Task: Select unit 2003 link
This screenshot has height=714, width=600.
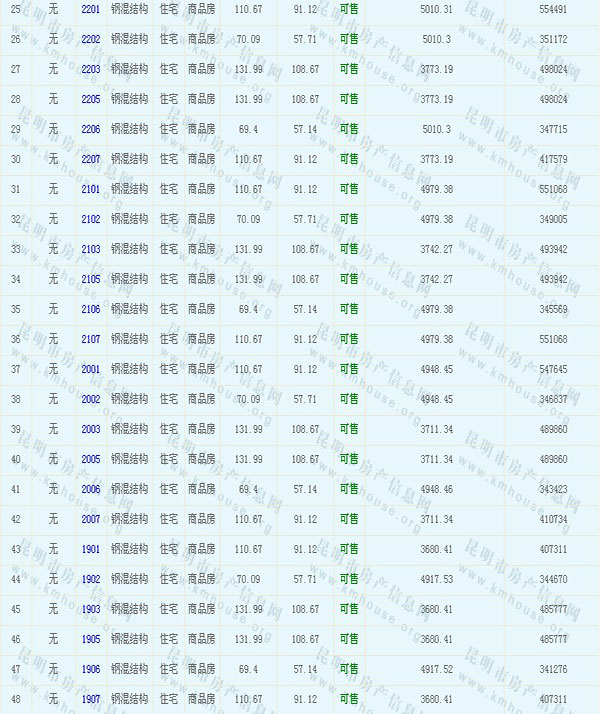Action: (91, 429)
